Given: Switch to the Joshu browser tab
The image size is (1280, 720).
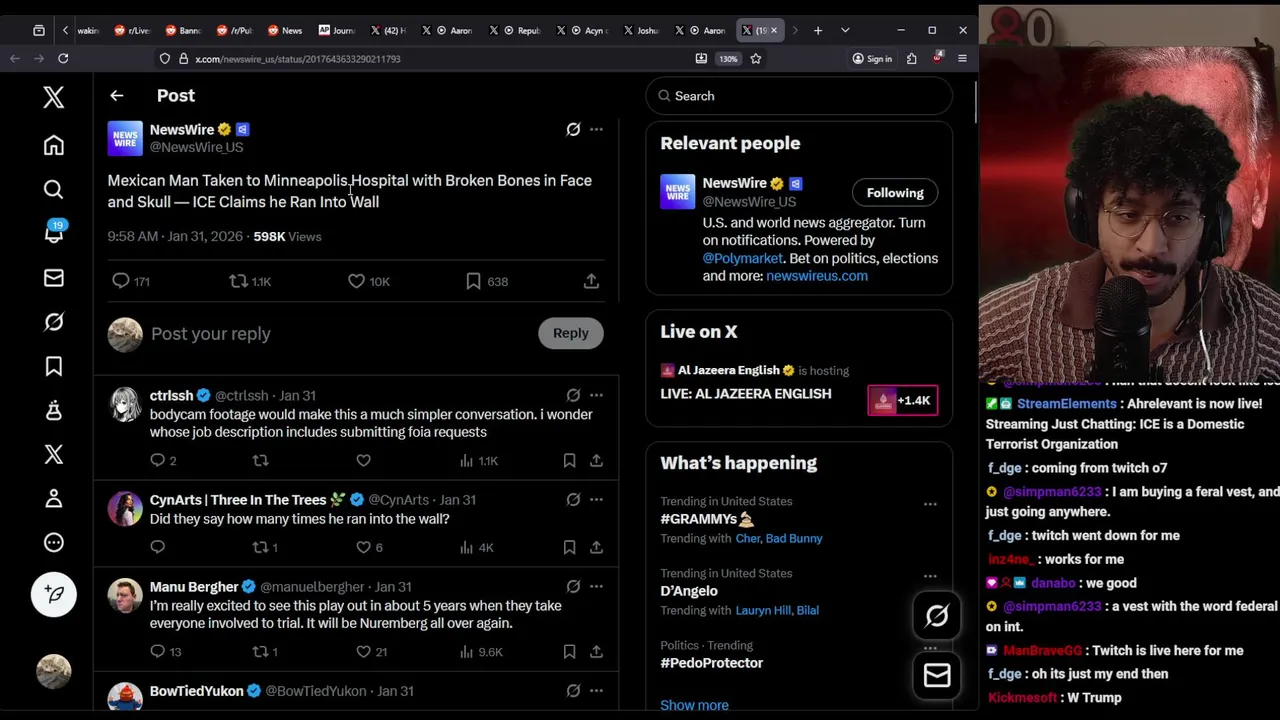Looking at the screenshot, I should (x=641, y=30).
